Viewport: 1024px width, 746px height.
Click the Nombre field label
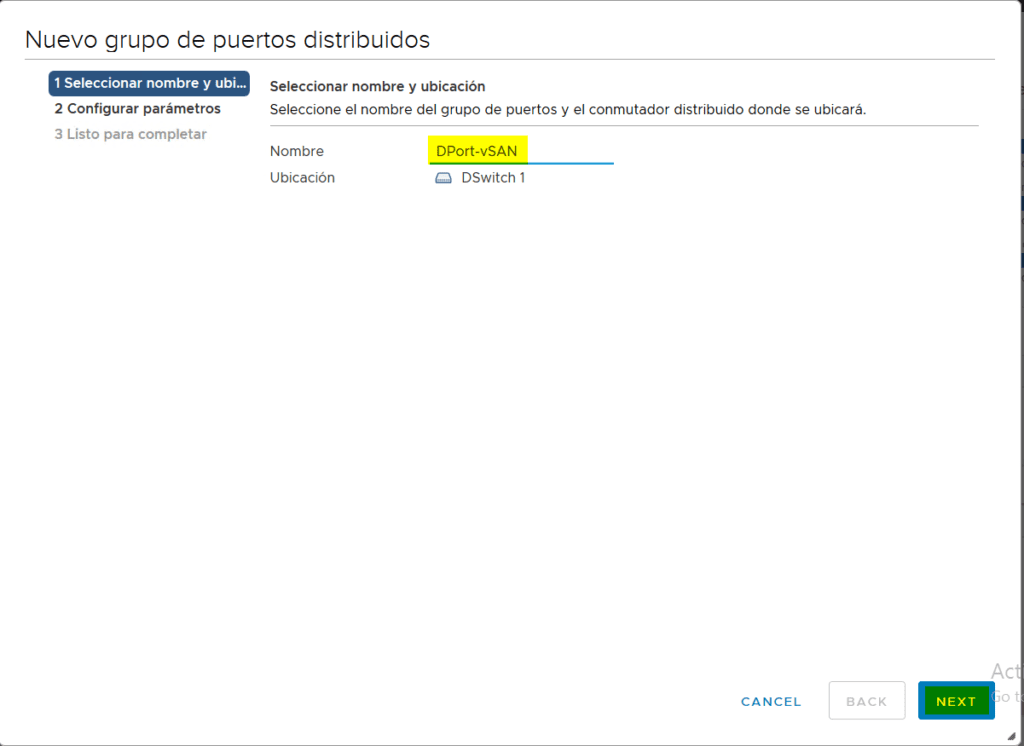[x=297, y=150]
